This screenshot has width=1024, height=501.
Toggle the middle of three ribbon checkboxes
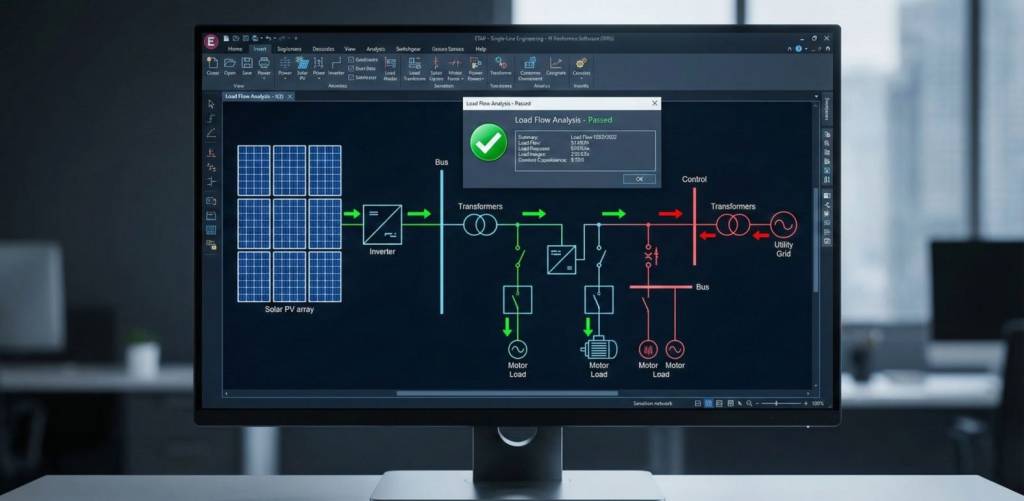(x=351, y=68)
